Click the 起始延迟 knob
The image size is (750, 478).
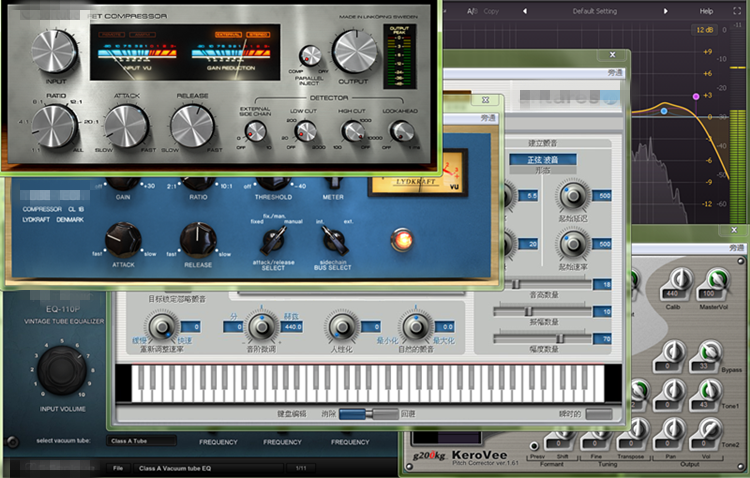point(573,196)
